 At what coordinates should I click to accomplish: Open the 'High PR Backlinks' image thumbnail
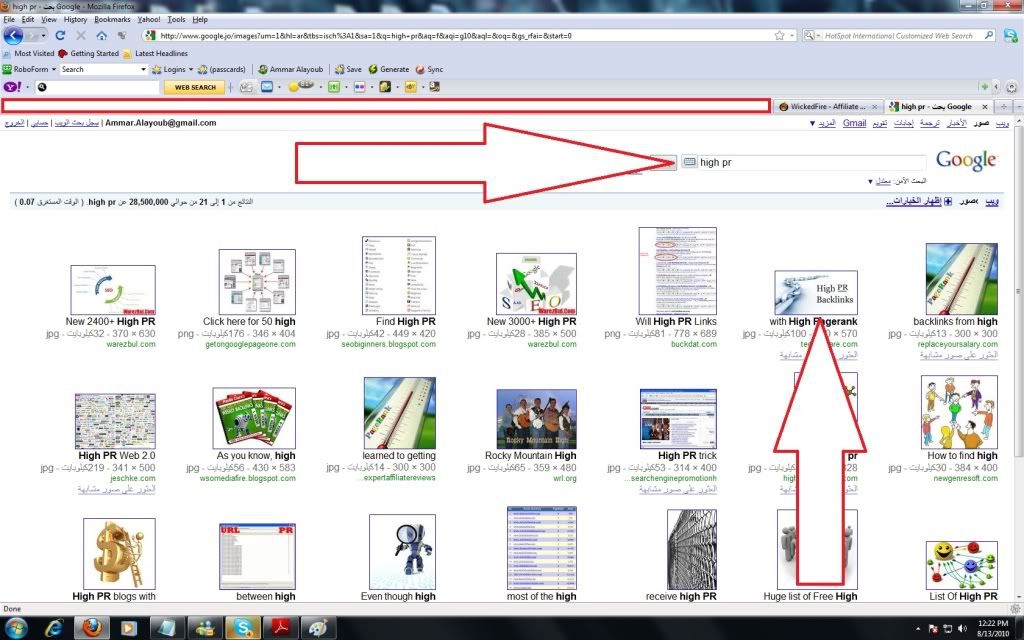(x=815, y=293)
